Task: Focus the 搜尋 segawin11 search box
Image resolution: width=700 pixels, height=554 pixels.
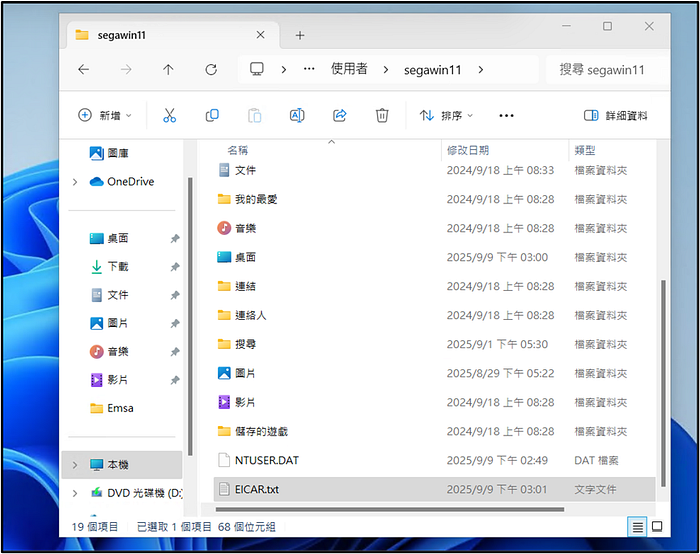Action: click(606, 70)
